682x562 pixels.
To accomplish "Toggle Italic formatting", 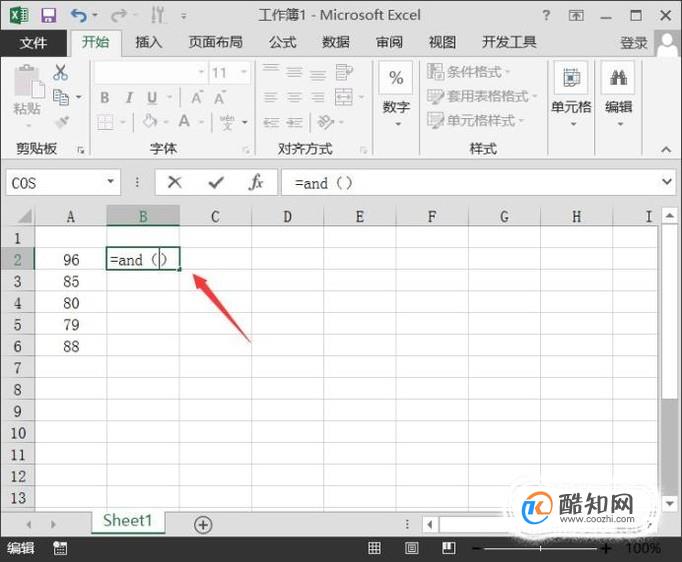I will click(129, 97).
